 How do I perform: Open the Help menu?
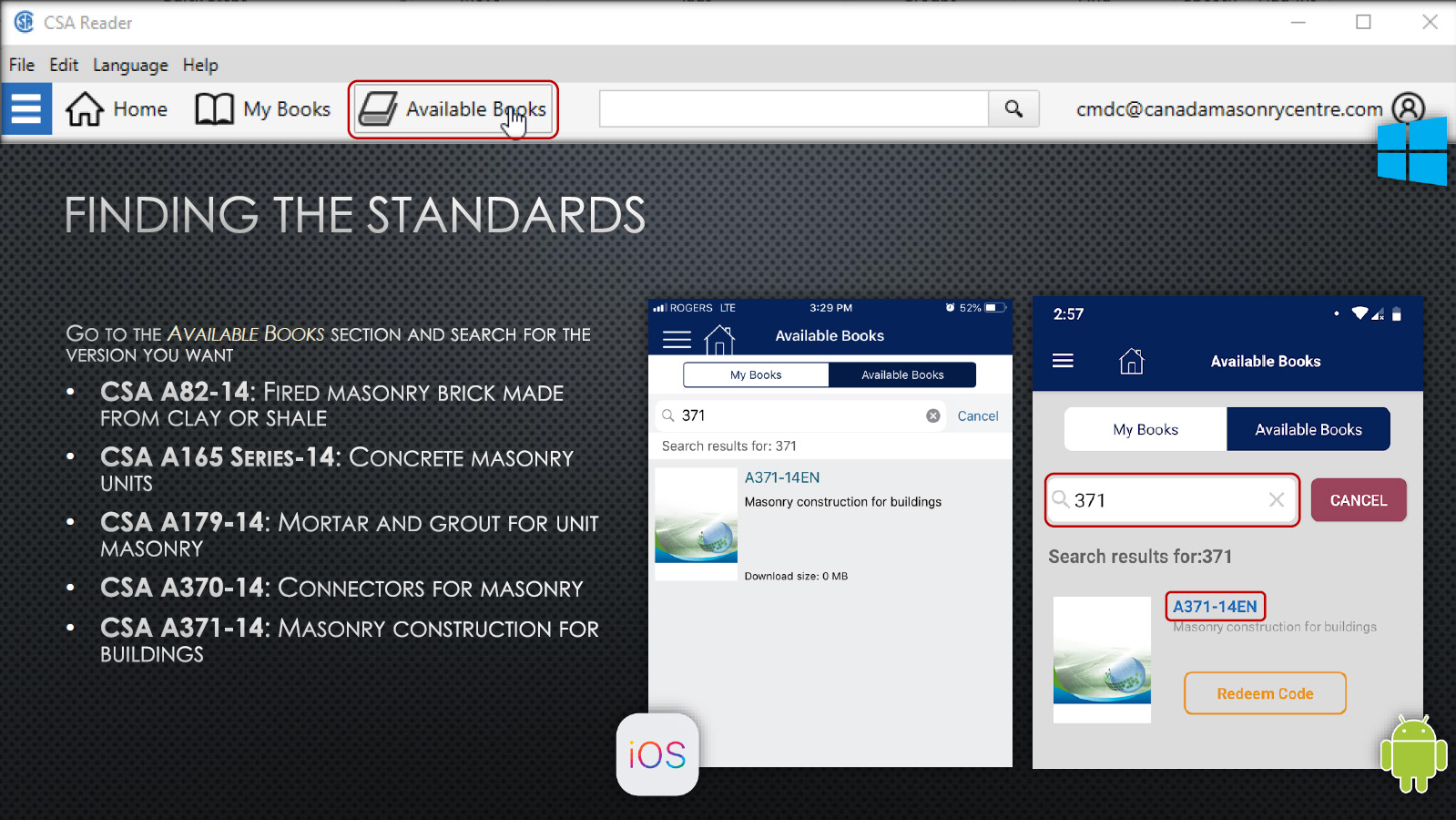(200, 65)
